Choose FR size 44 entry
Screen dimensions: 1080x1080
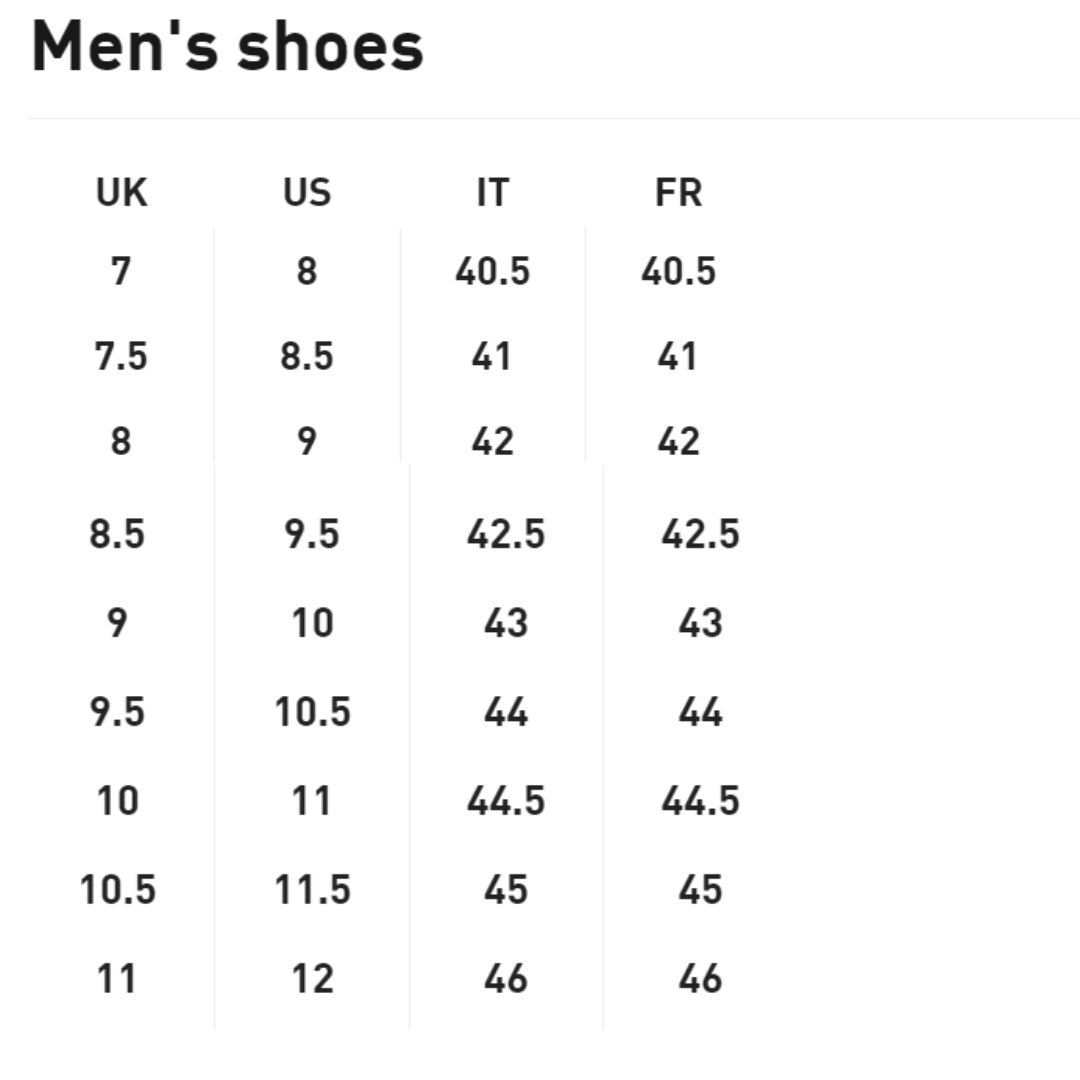click(x=700, y=712)
